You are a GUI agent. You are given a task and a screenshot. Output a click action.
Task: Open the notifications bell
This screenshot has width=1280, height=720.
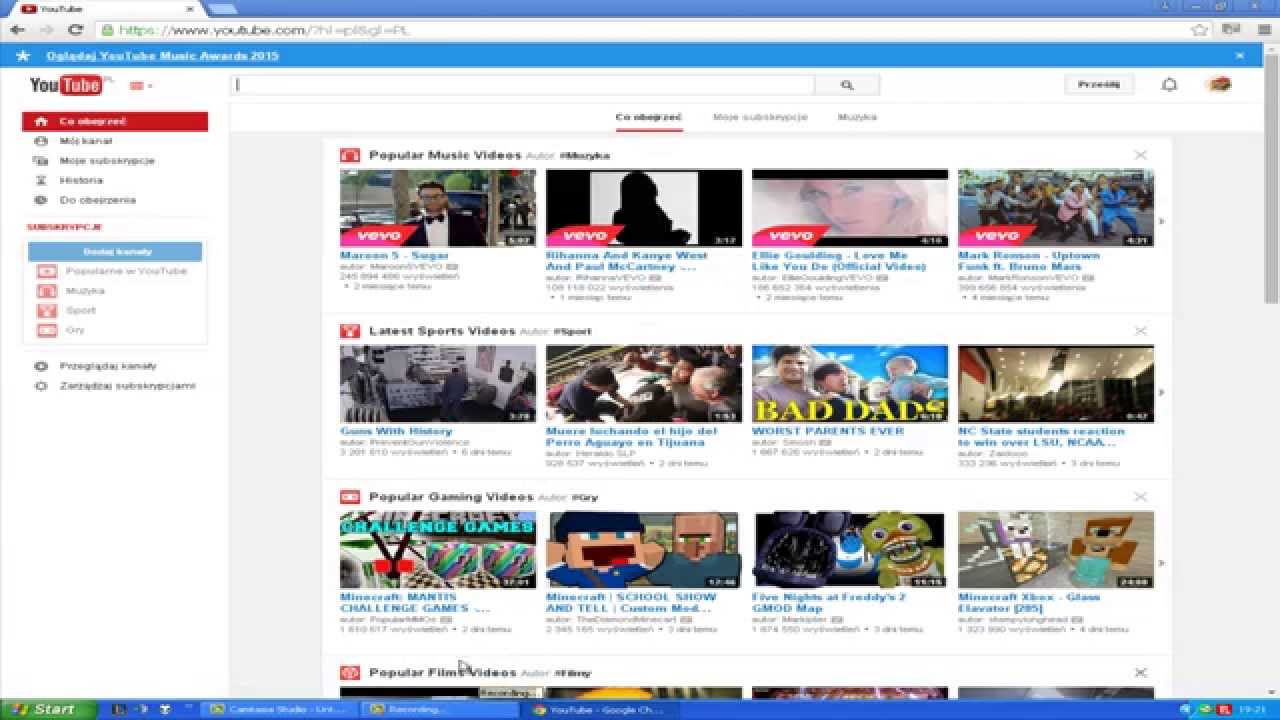1169,85
